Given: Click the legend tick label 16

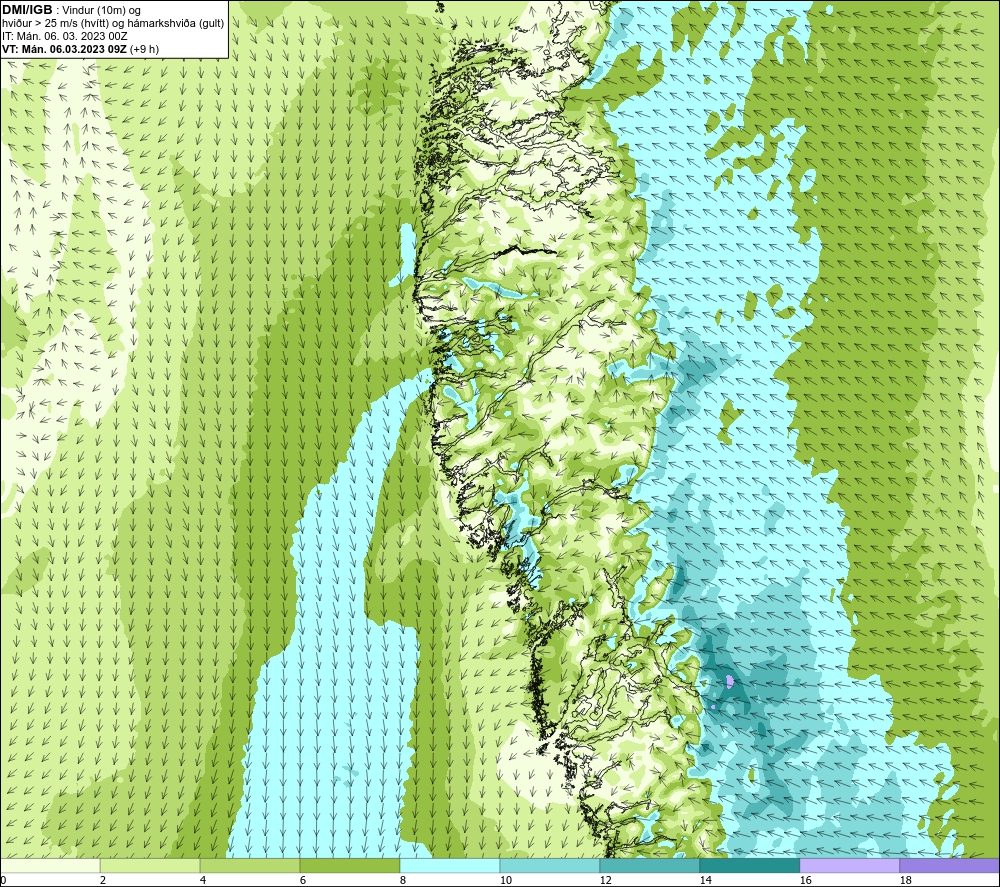Looking at the screenshot, I should 805,881.
